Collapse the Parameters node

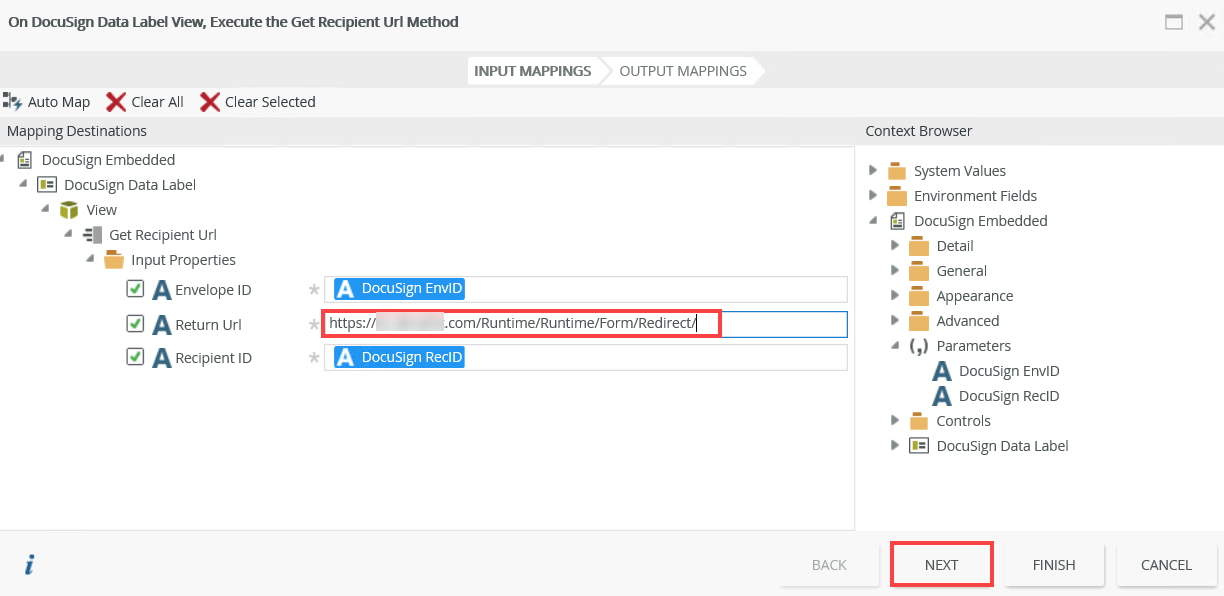pos(897,345)
